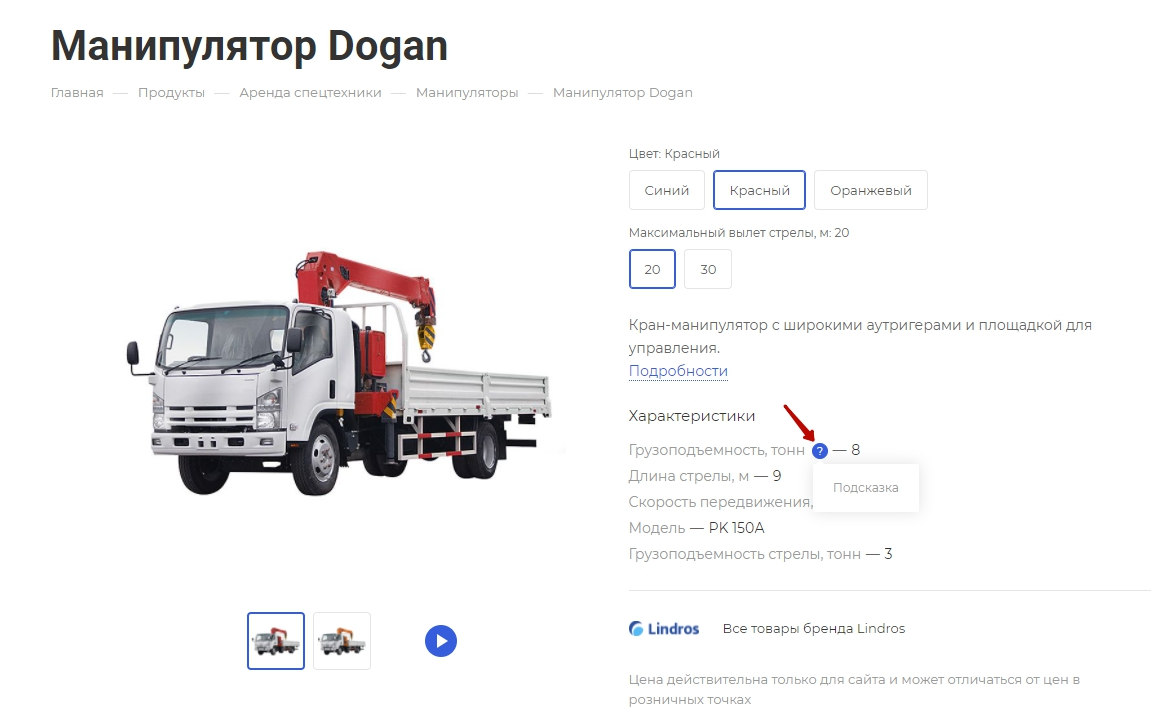Click Грузоподъемность стрелы, тонн — 3 row
Viewport: 1160px width, 726px height.
pyautogui.click(x=760, y=554)
